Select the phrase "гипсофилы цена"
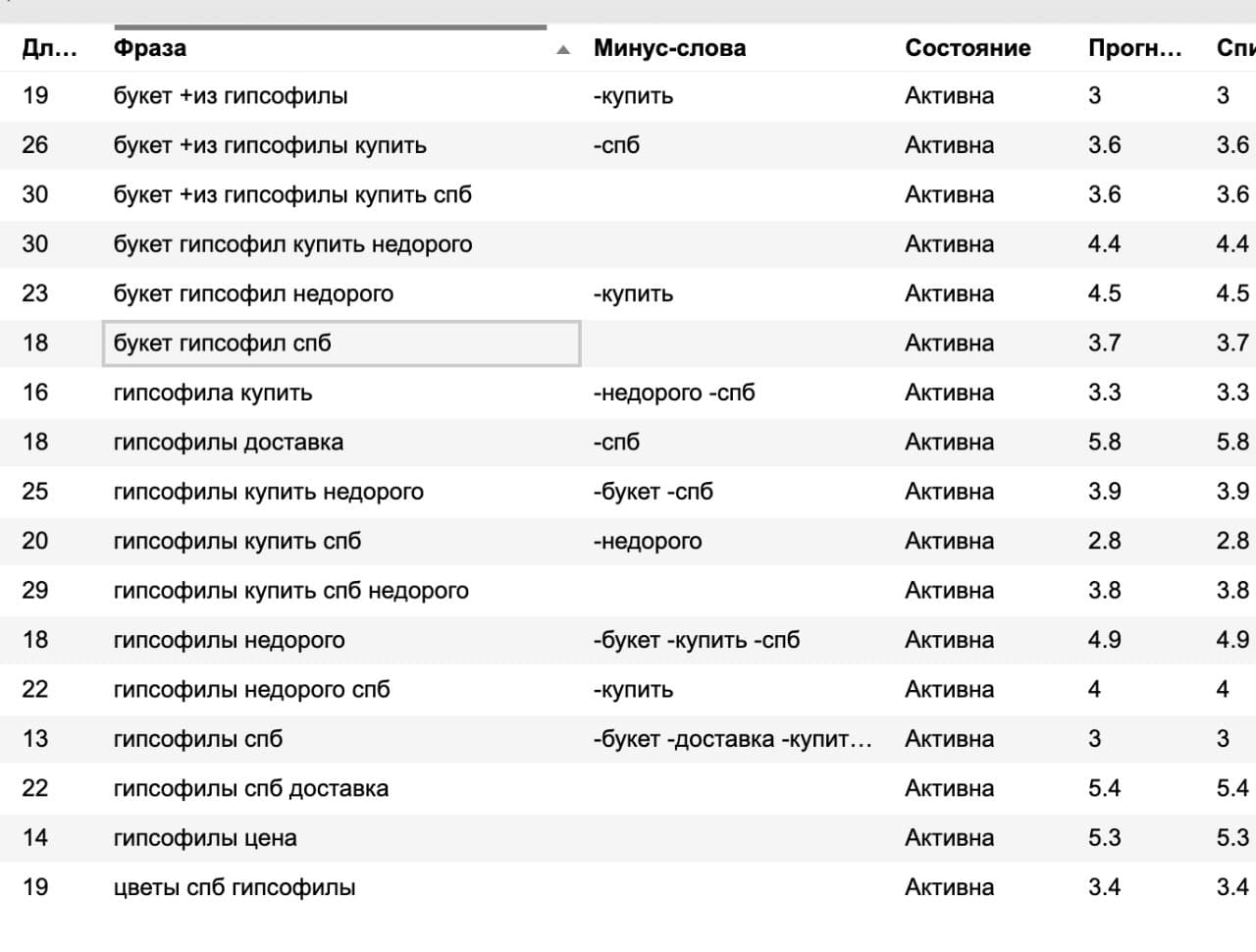This screenshot has height=952, width=1256. pyautogui.click(x=205, y=838)
